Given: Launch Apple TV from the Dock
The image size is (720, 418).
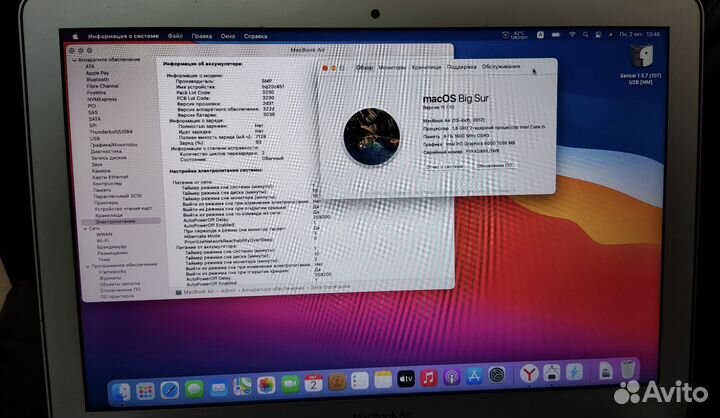Looking at the screenshot, I should 406,379.
